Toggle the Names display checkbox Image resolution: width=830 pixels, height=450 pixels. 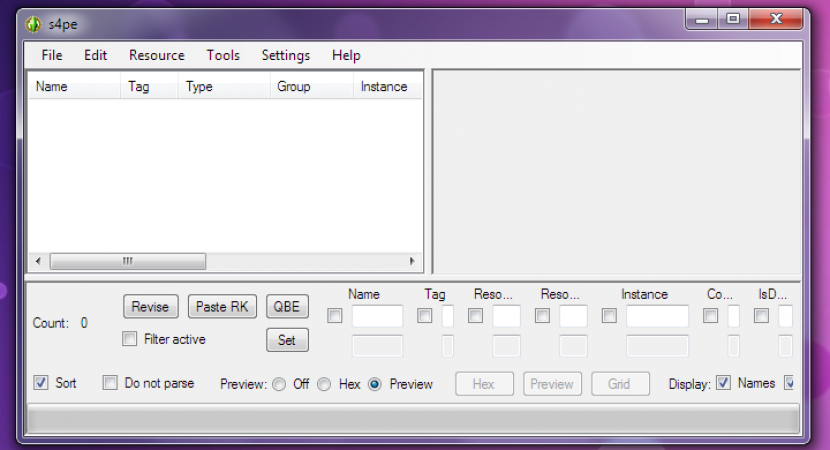pos(724,383)
